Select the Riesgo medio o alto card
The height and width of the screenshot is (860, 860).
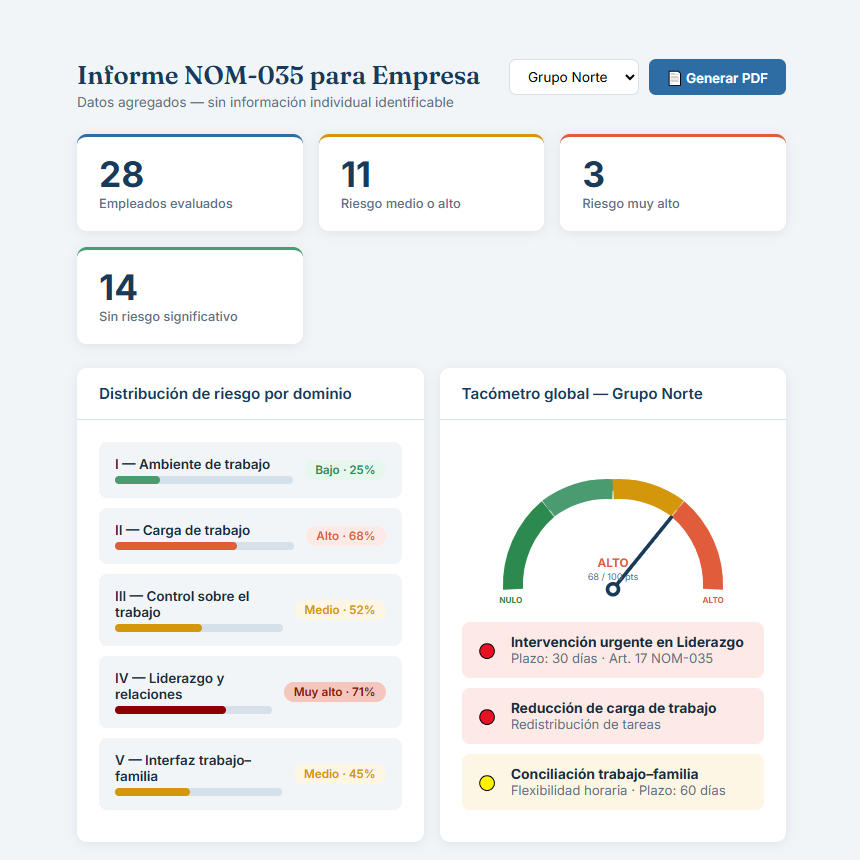pyautogui.click(x=431, y=183)
